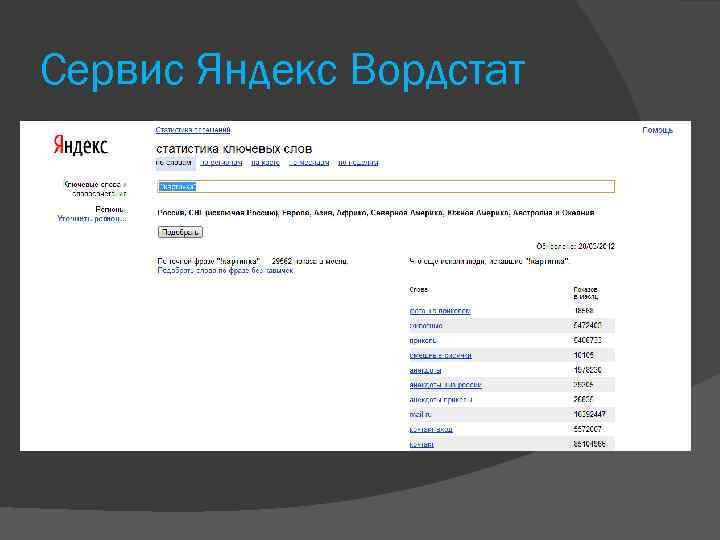Open the 'mail.ru' keyword link
This screenshot has height=540, width=720.
click(420, 414)
